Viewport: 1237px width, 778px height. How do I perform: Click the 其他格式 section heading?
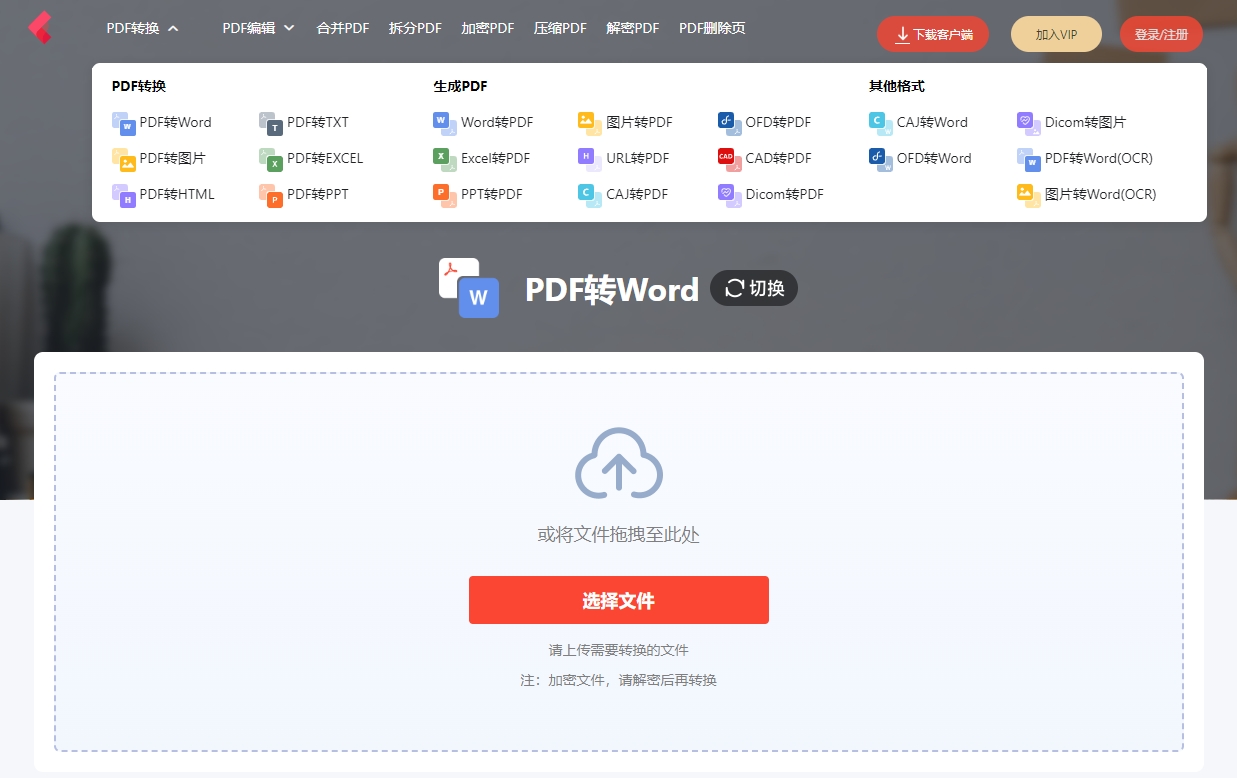coord(897,87)
